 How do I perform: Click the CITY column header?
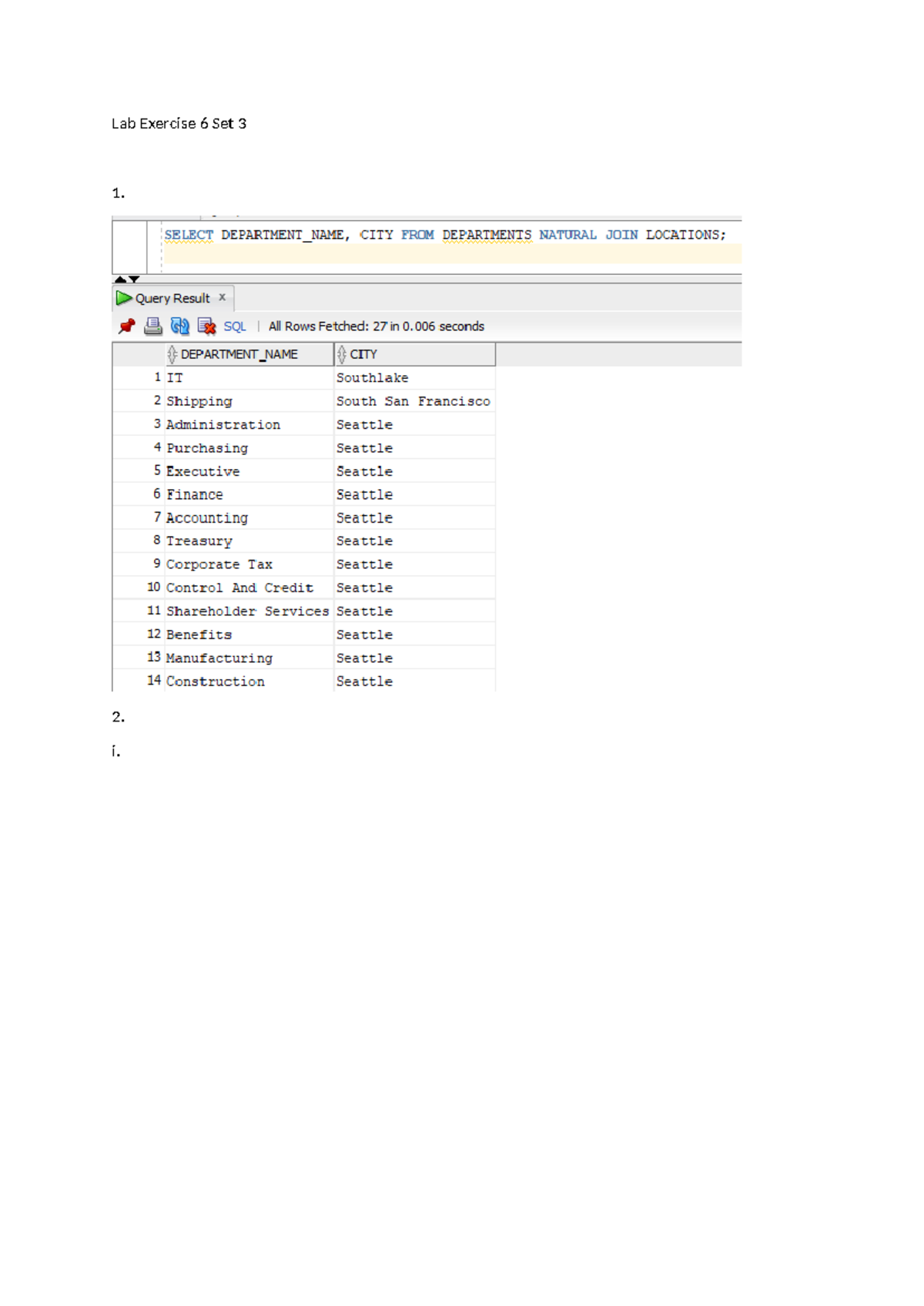coord(415,354)
